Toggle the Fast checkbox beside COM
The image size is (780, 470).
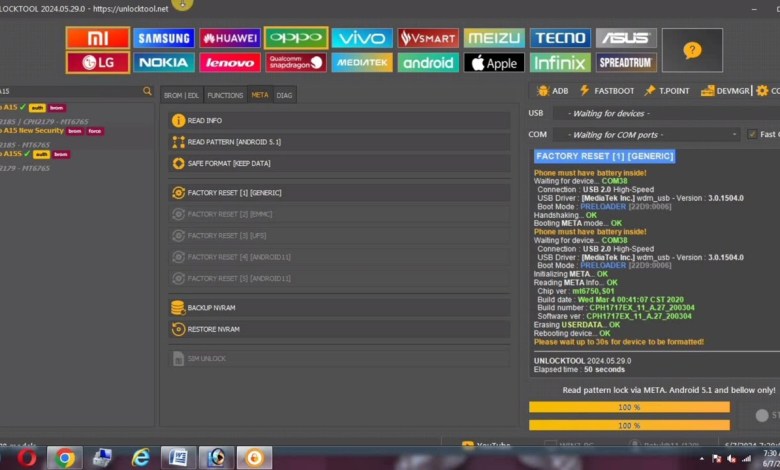[x=752, y=134]
